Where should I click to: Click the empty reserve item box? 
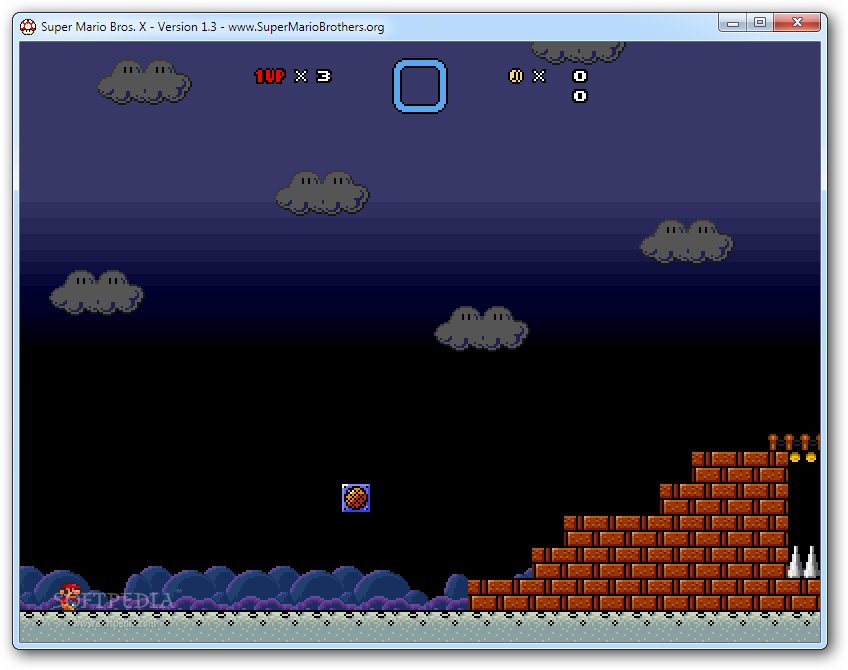(420, 85)
